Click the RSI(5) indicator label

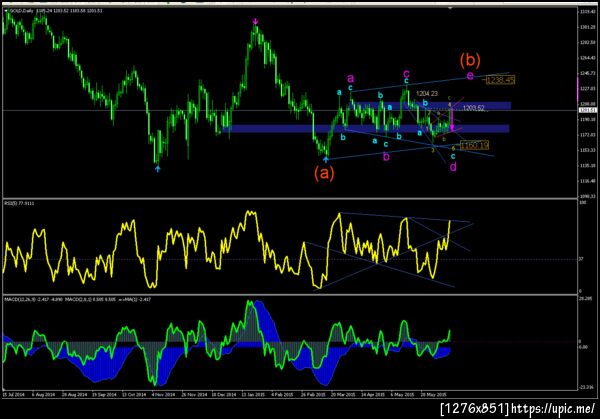(x=19, y=203)
